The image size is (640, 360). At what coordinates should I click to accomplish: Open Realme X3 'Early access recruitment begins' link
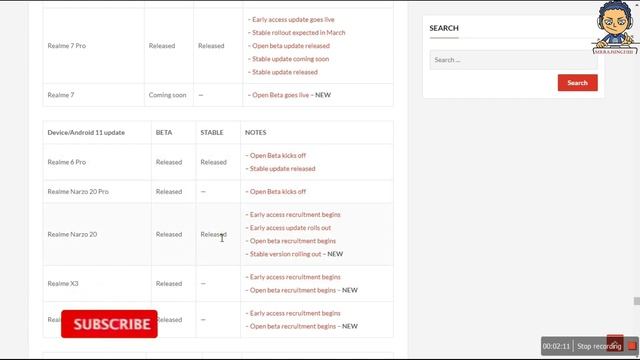(295, 277)
